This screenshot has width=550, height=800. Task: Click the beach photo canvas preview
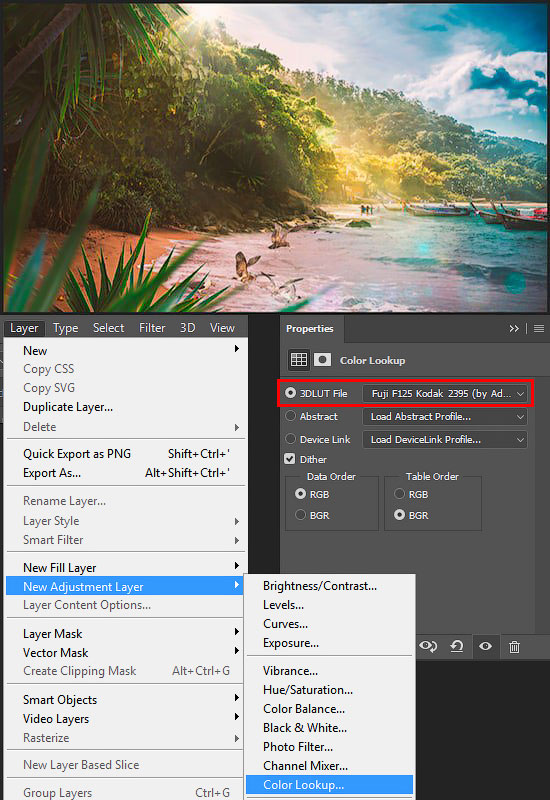coord(276,157)
